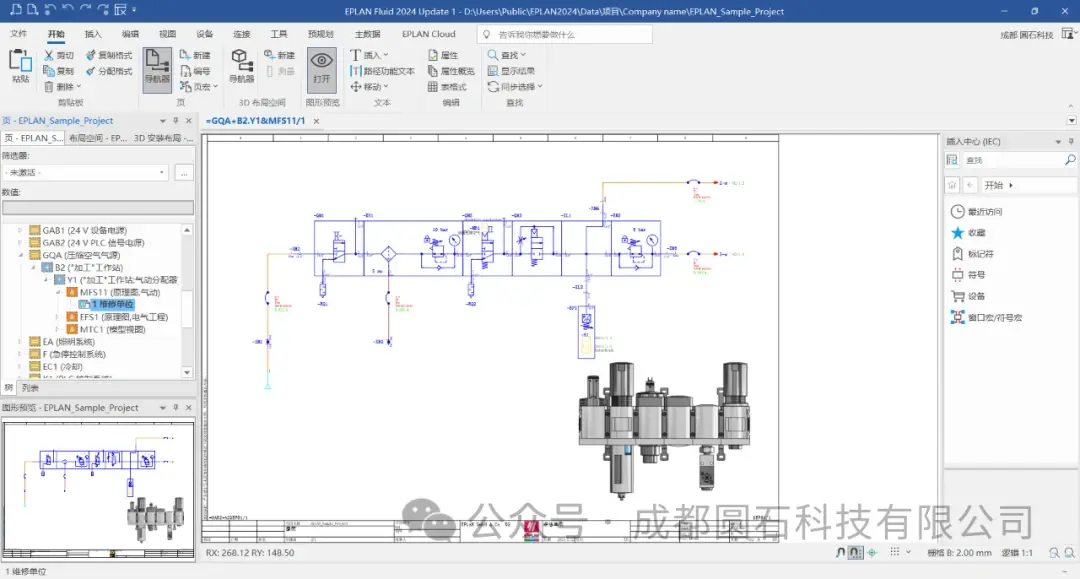1080x579 pixels.
Task: Click the Cut (剪切) scissors icon
Action: coord(48,55)
